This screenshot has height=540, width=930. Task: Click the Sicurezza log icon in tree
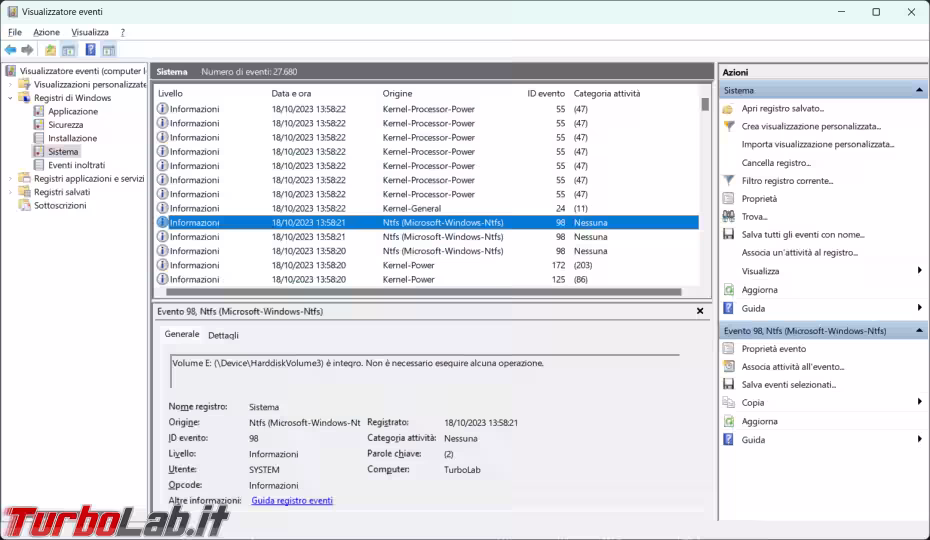click(x=39, y=125)
